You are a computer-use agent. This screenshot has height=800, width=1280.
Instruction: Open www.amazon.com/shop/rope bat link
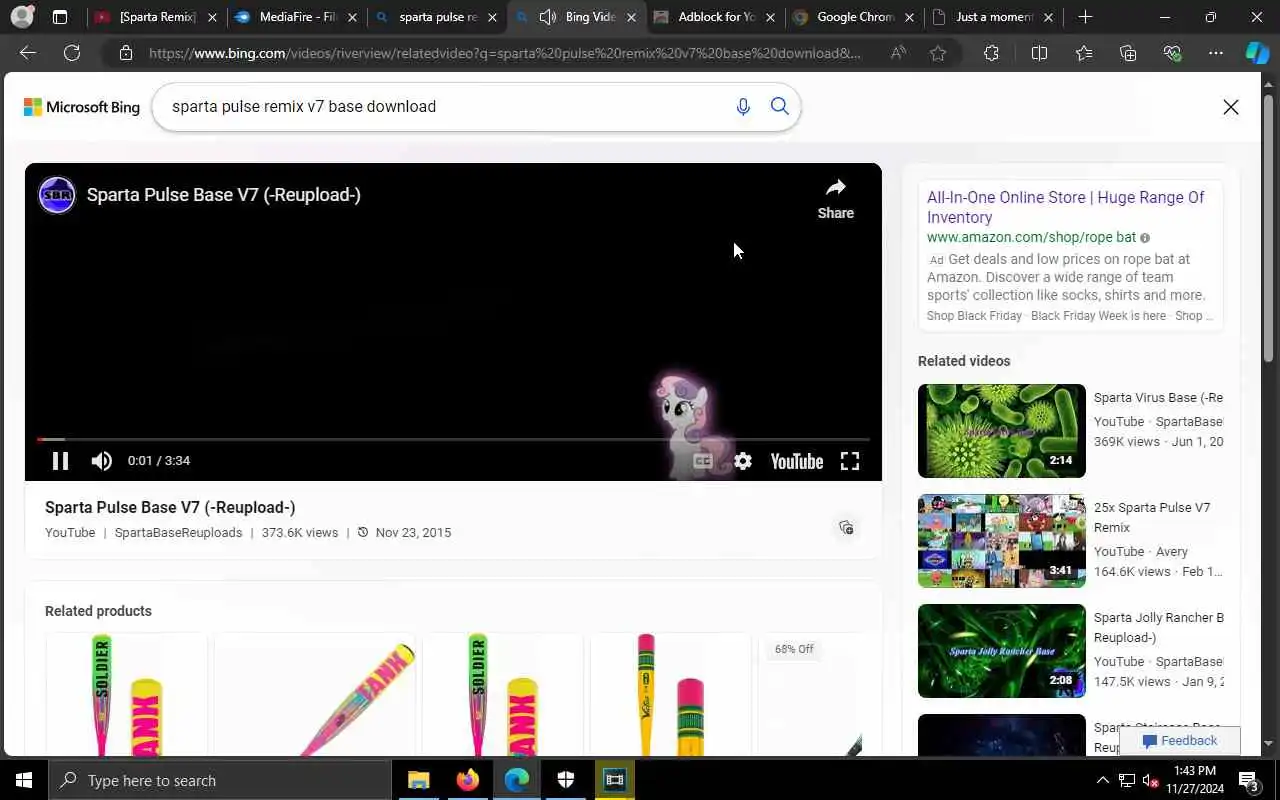point(1031,238)
